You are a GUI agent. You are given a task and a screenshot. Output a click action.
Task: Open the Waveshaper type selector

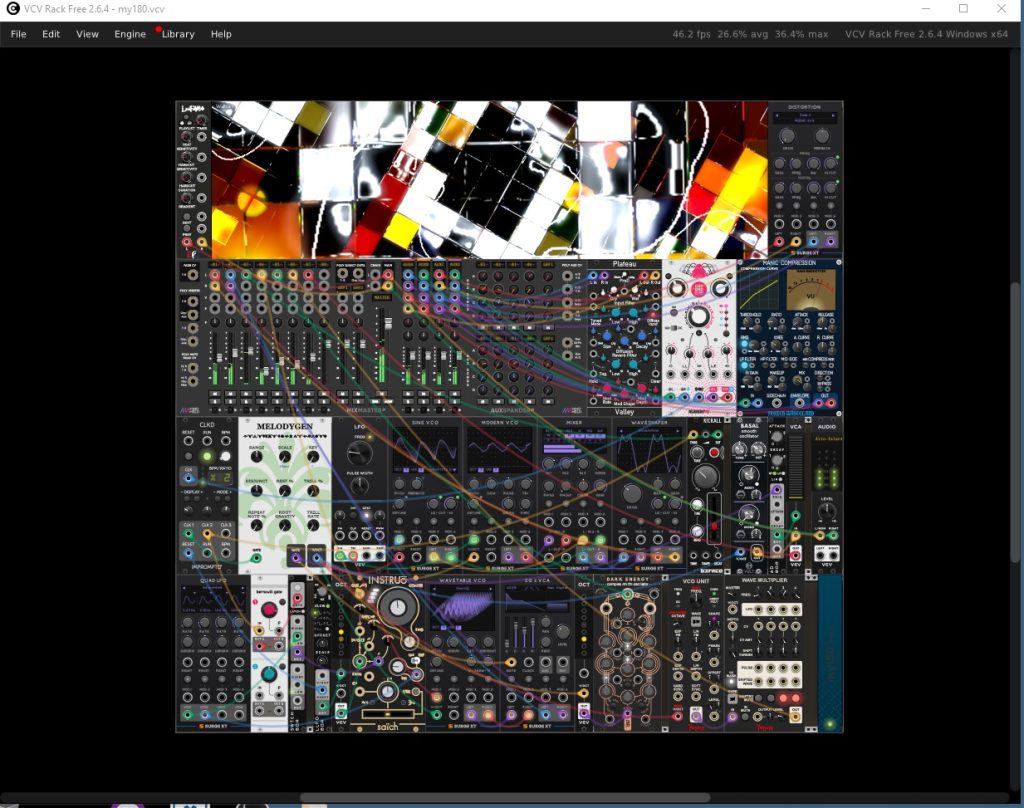point(649,431)
